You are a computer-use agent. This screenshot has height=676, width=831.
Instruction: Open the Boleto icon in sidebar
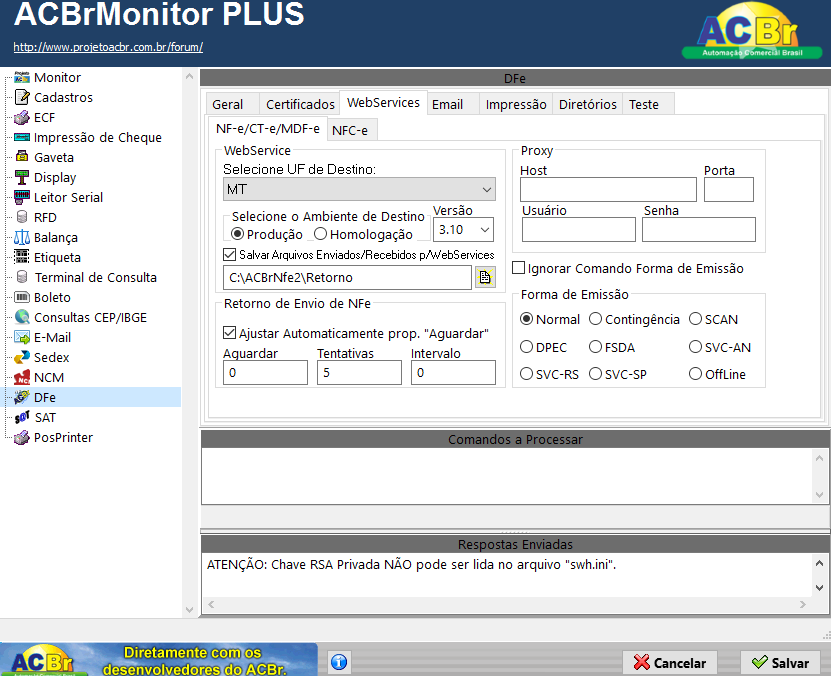point(22,298)
